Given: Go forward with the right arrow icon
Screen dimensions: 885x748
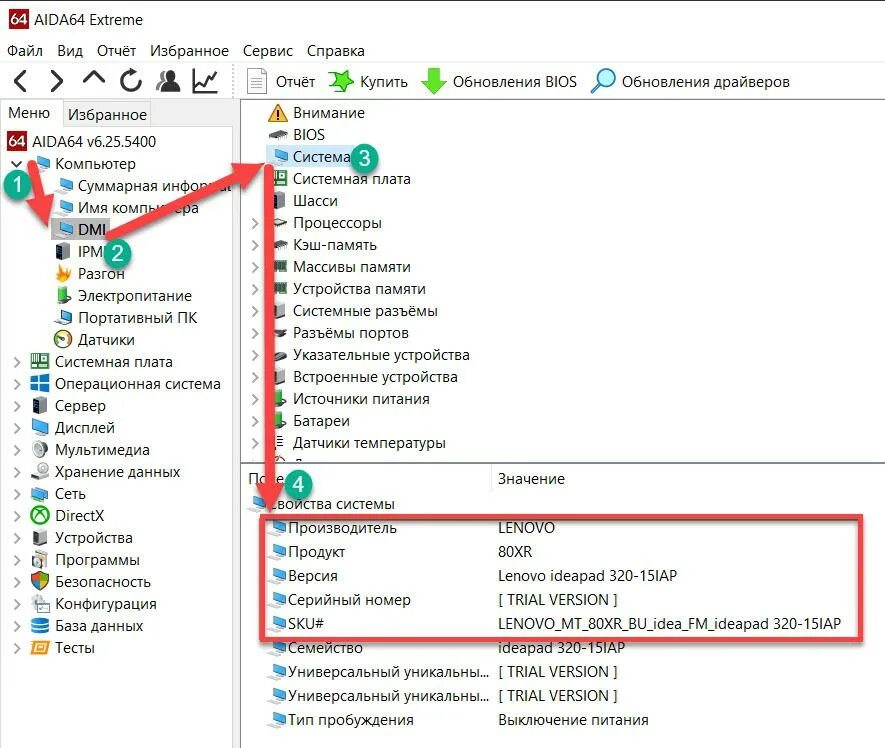Looking at the screenshot, I should tap(56, 81).
